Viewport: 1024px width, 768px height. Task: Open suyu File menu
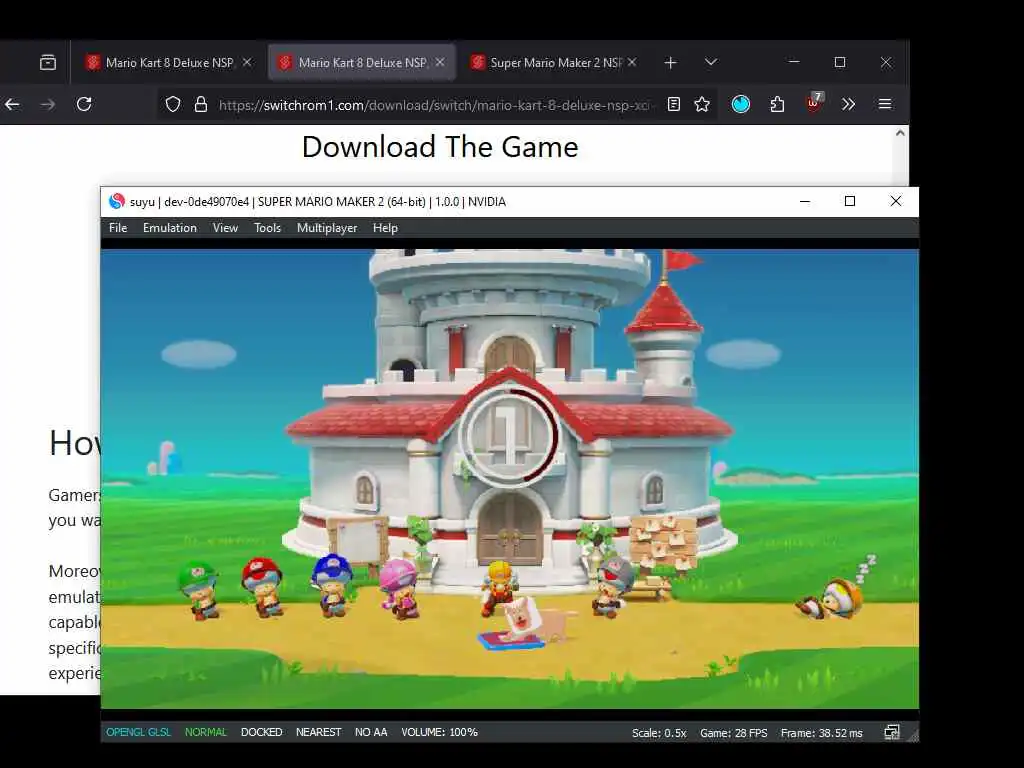pyautogui.click(x=118, y=228)
